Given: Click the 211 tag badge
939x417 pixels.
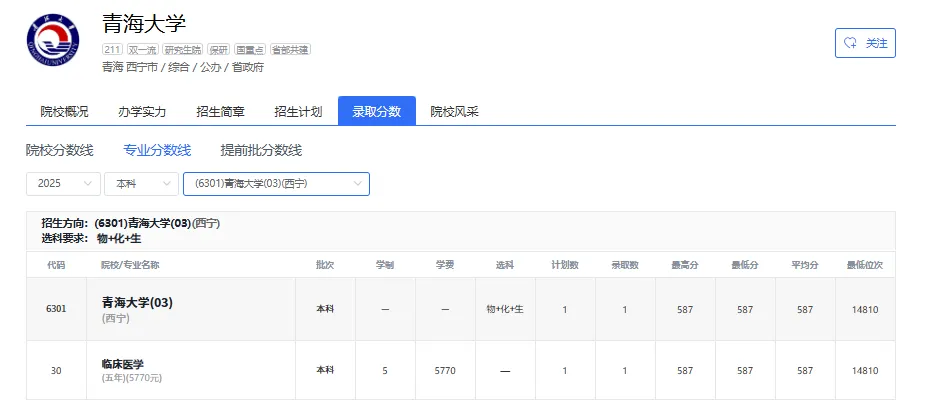Looking at the screenshot, I should click(x=113, y=50).
